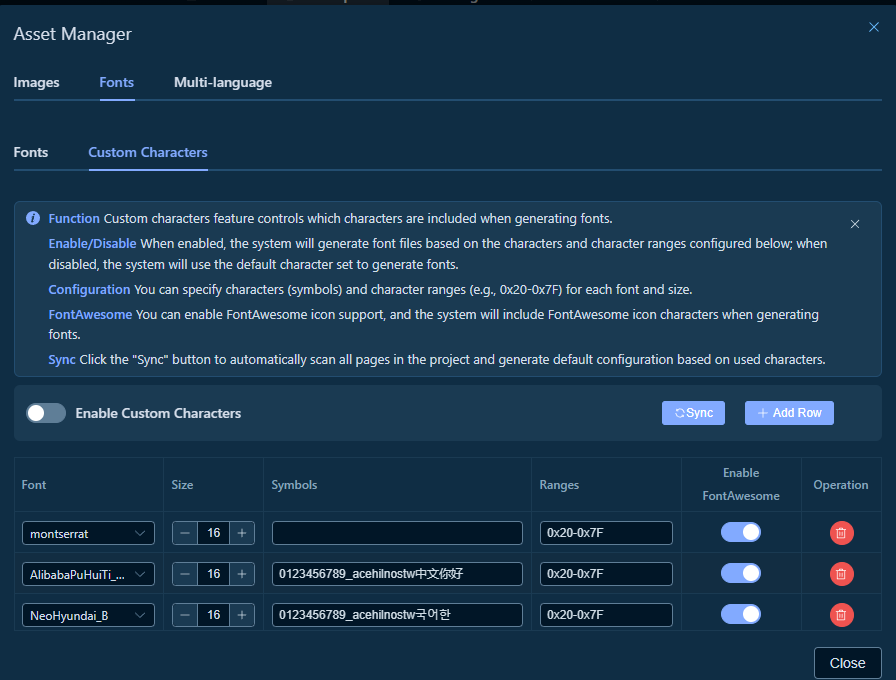Toggle FontAwesome for the NeoHyundai_B row
This screenshot has height=680, width=896.
[741, 613]
